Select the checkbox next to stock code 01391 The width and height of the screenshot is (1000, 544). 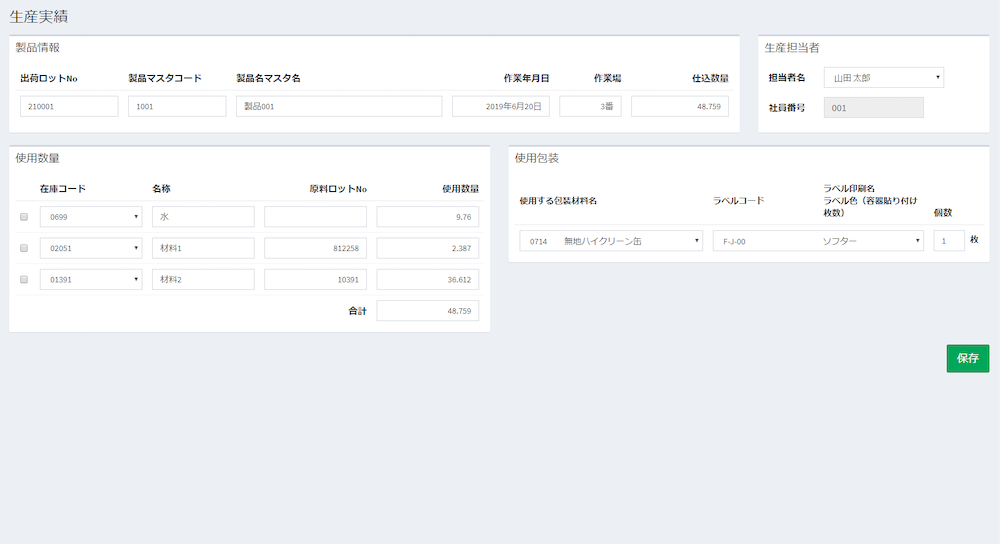tap(24, 279)
